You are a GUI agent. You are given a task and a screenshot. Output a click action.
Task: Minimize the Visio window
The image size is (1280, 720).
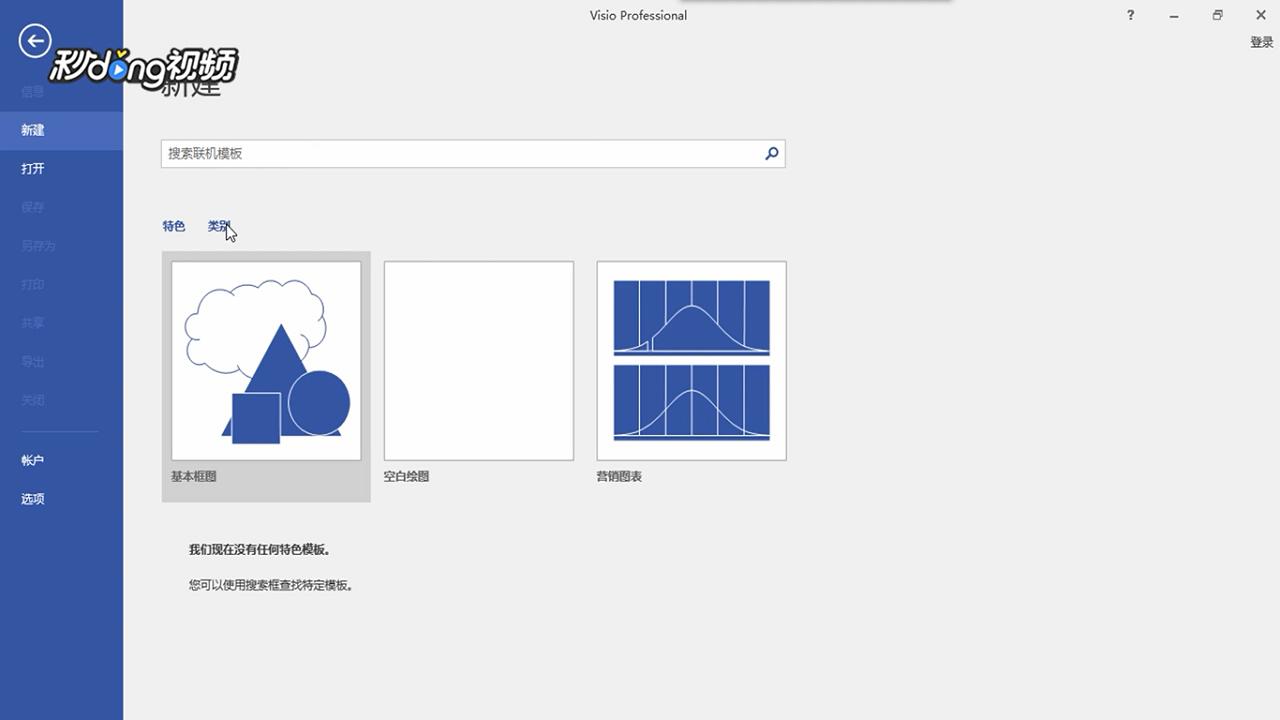tap(1174, 15)
